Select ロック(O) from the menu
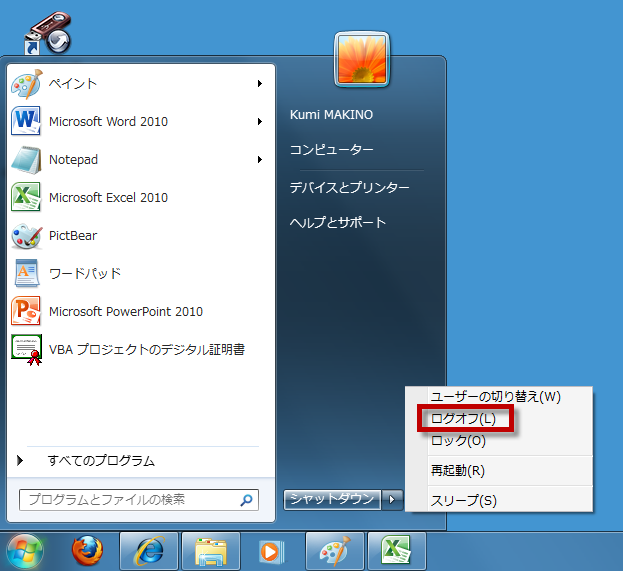623x571 pixels. 458,440
